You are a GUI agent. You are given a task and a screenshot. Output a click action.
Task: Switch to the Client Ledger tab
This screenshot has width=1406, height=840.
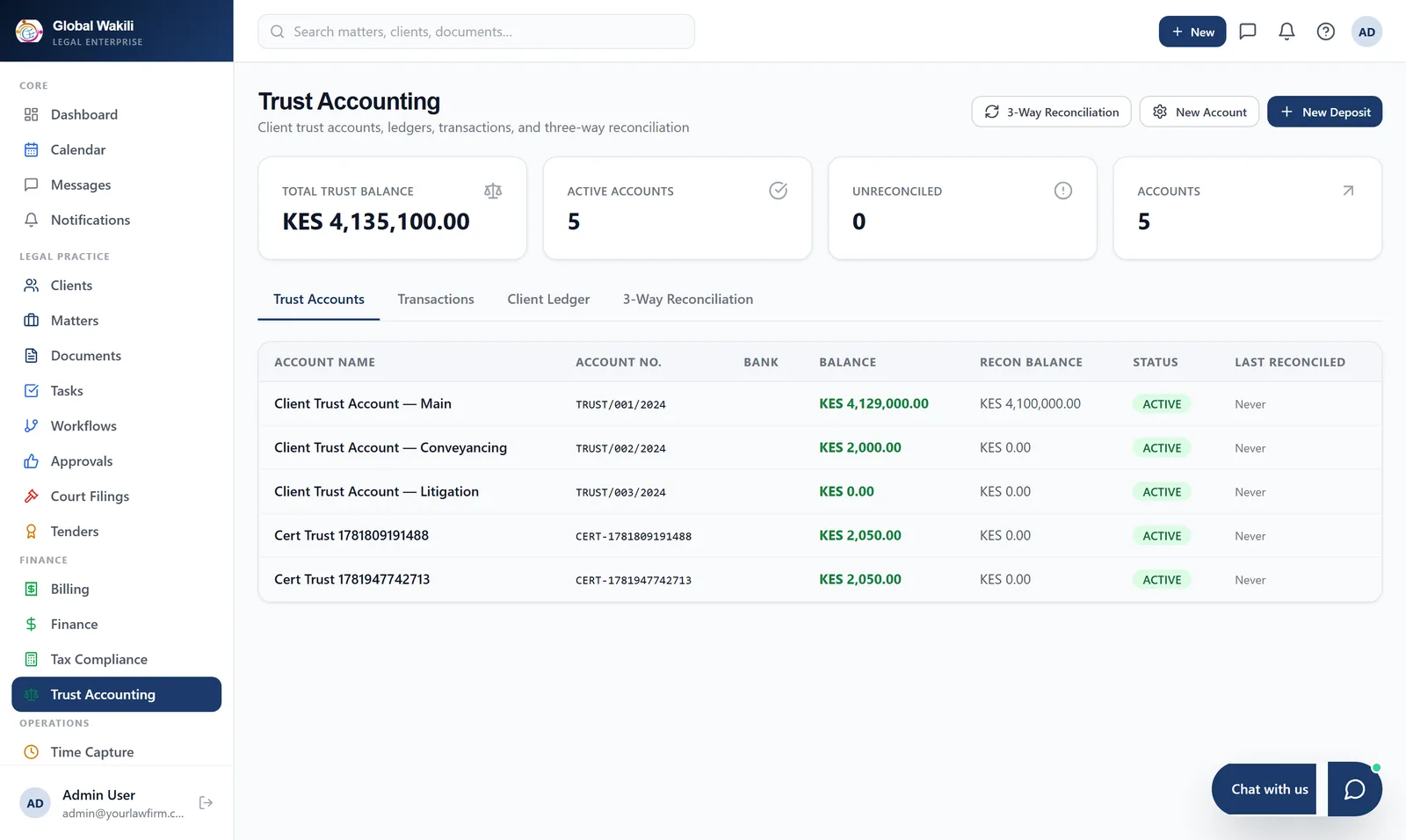(548, 300)
